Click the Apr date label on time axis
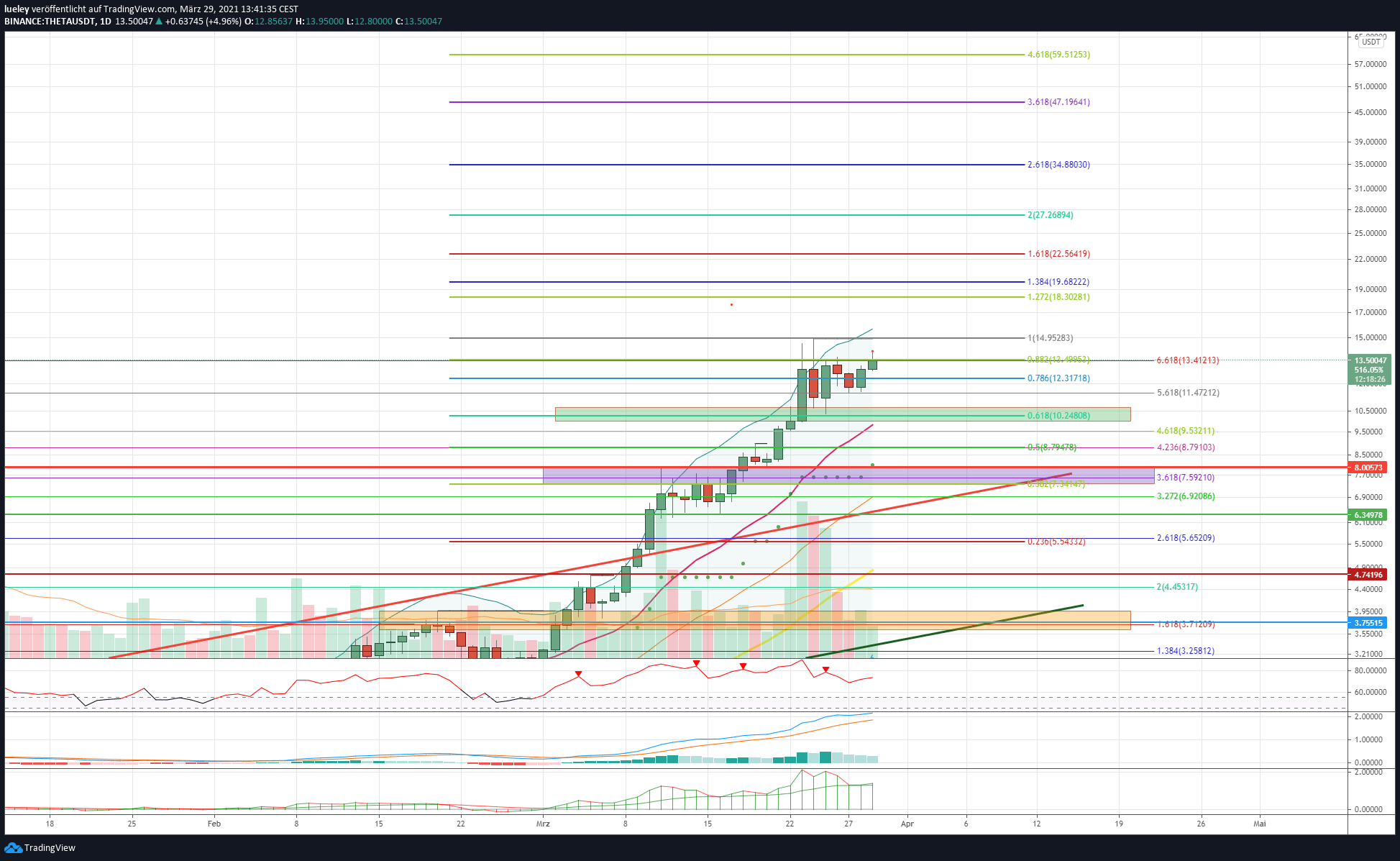Image resolution: width=1400 pixels, height=861 pixels. point(907,824)
